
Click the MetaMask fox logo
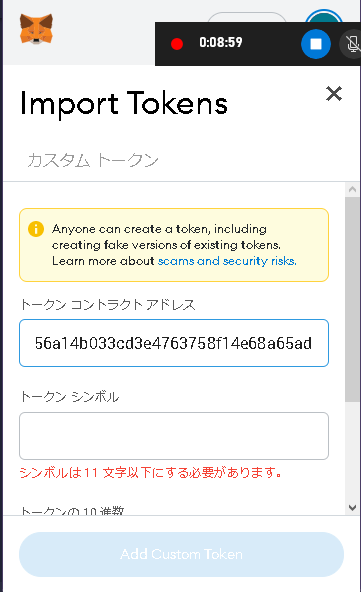coord(36,29)
